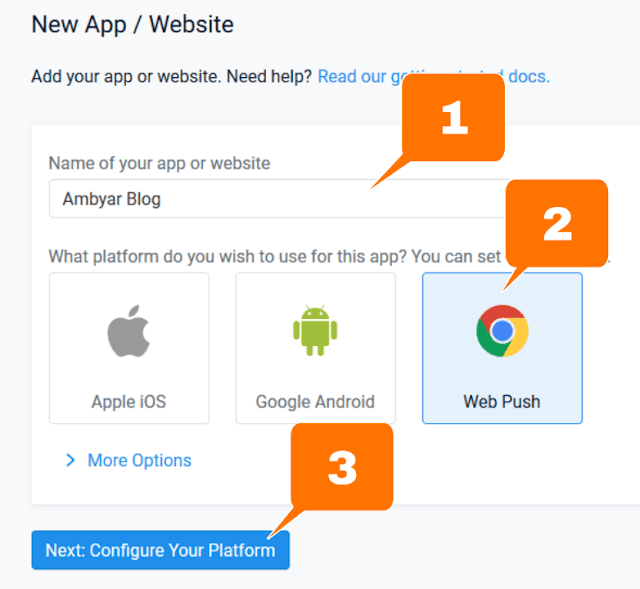The height and width of the screenshot is (589, 640).
Task: Select the Google Android platform card
Action: (316, 348)
